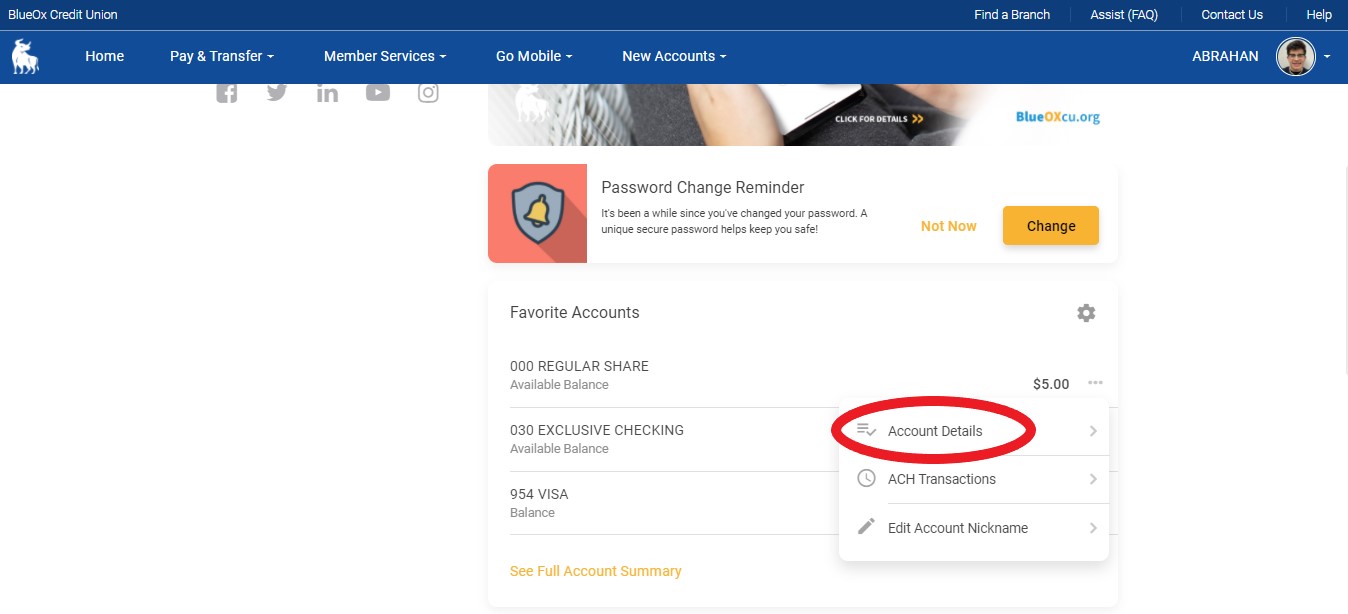Select Edit Account Nickname option
Screen dimensions: 1348x614
pyautogui.click(x=957, y=528)
